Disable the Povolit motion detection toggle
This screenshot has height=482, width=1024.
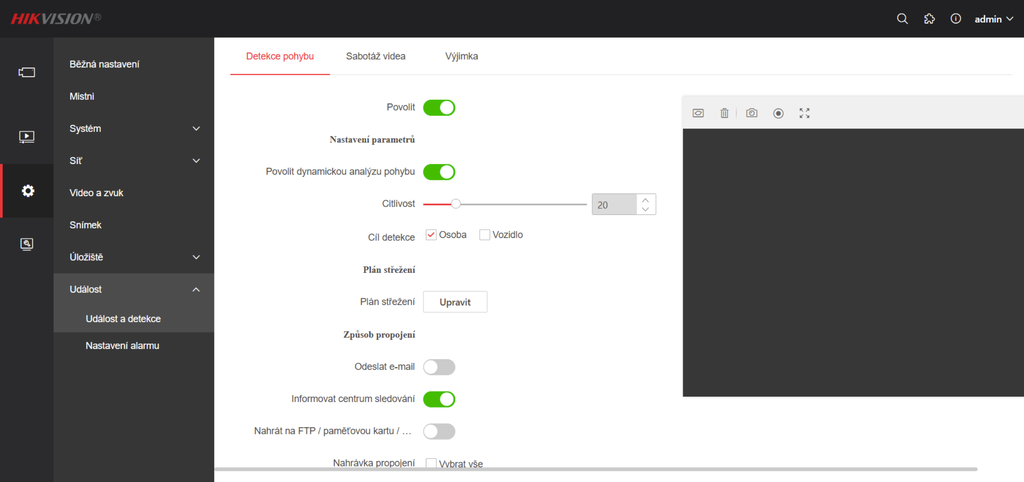tap(439, 107)
